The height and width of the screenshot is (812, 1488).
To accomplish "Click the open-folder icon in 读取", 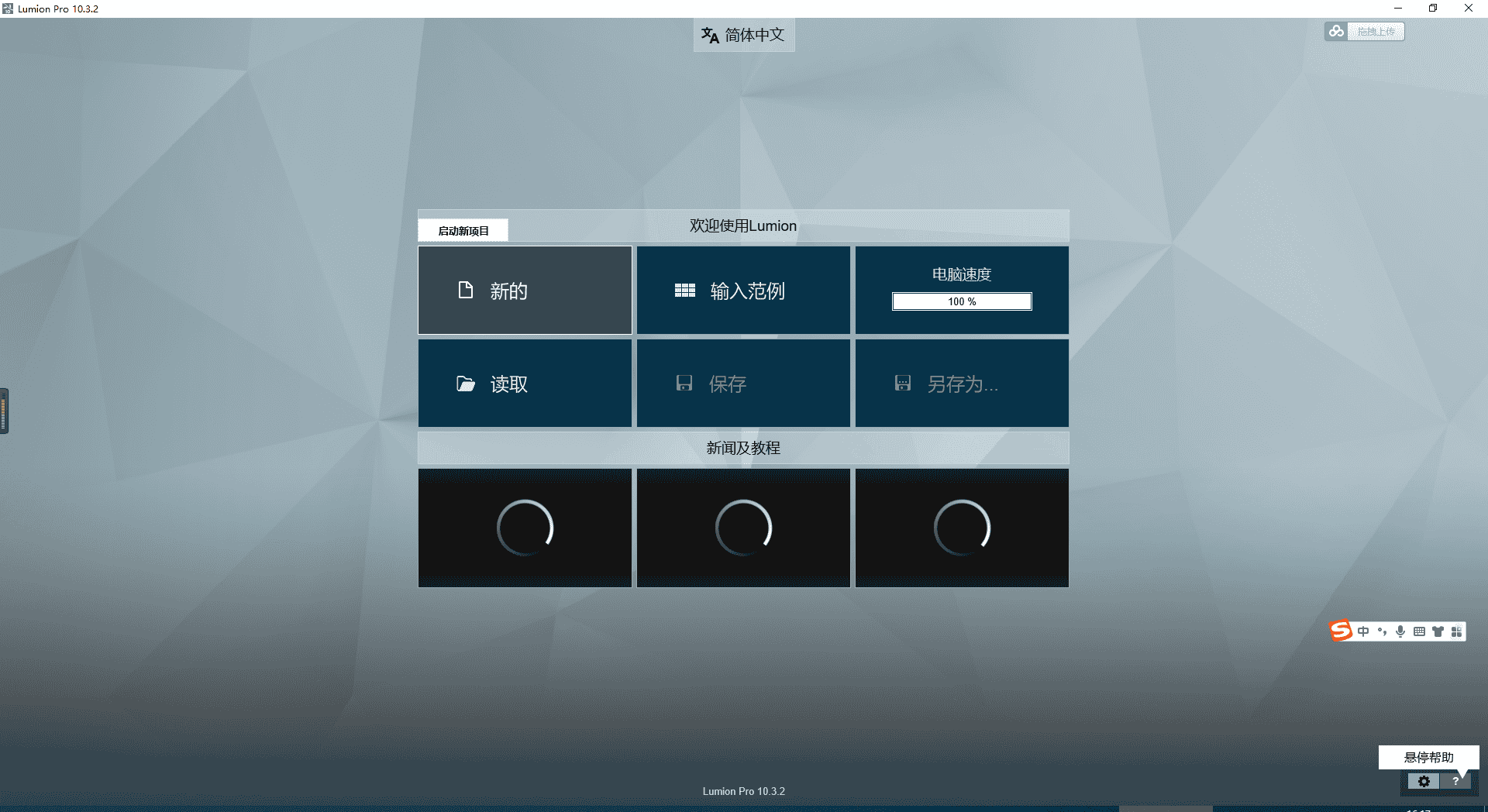I will pos(466,384).
